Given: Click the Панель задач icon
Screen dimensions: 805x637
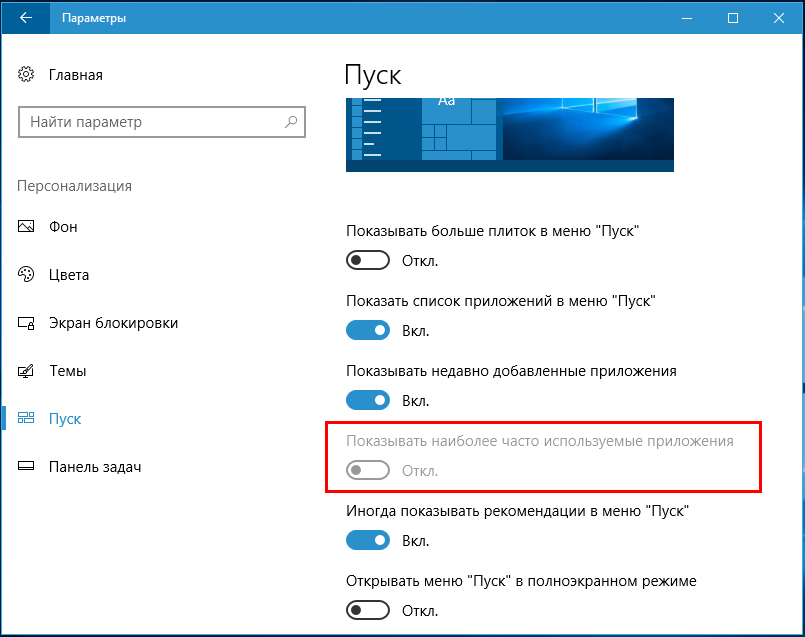Looking at the screenshot, I should pyautogui.click(x=26, y=467).
